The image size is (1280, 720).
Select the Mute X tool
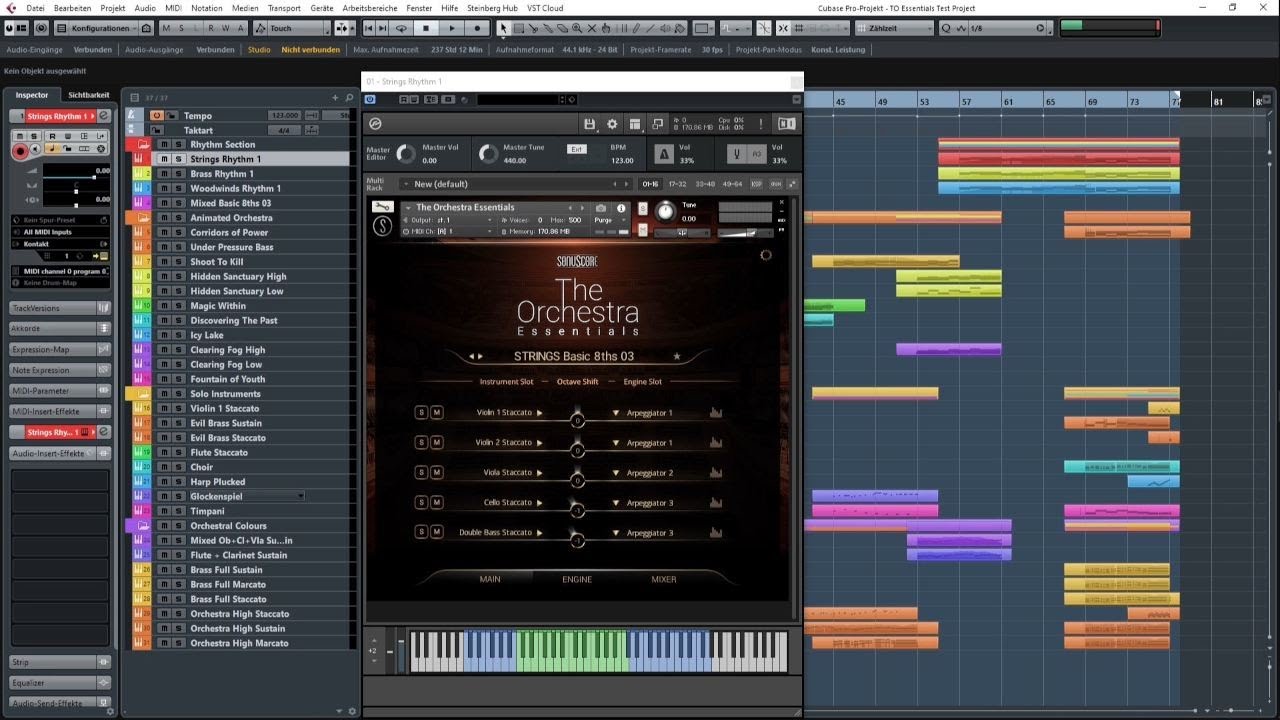pos(592,28)
